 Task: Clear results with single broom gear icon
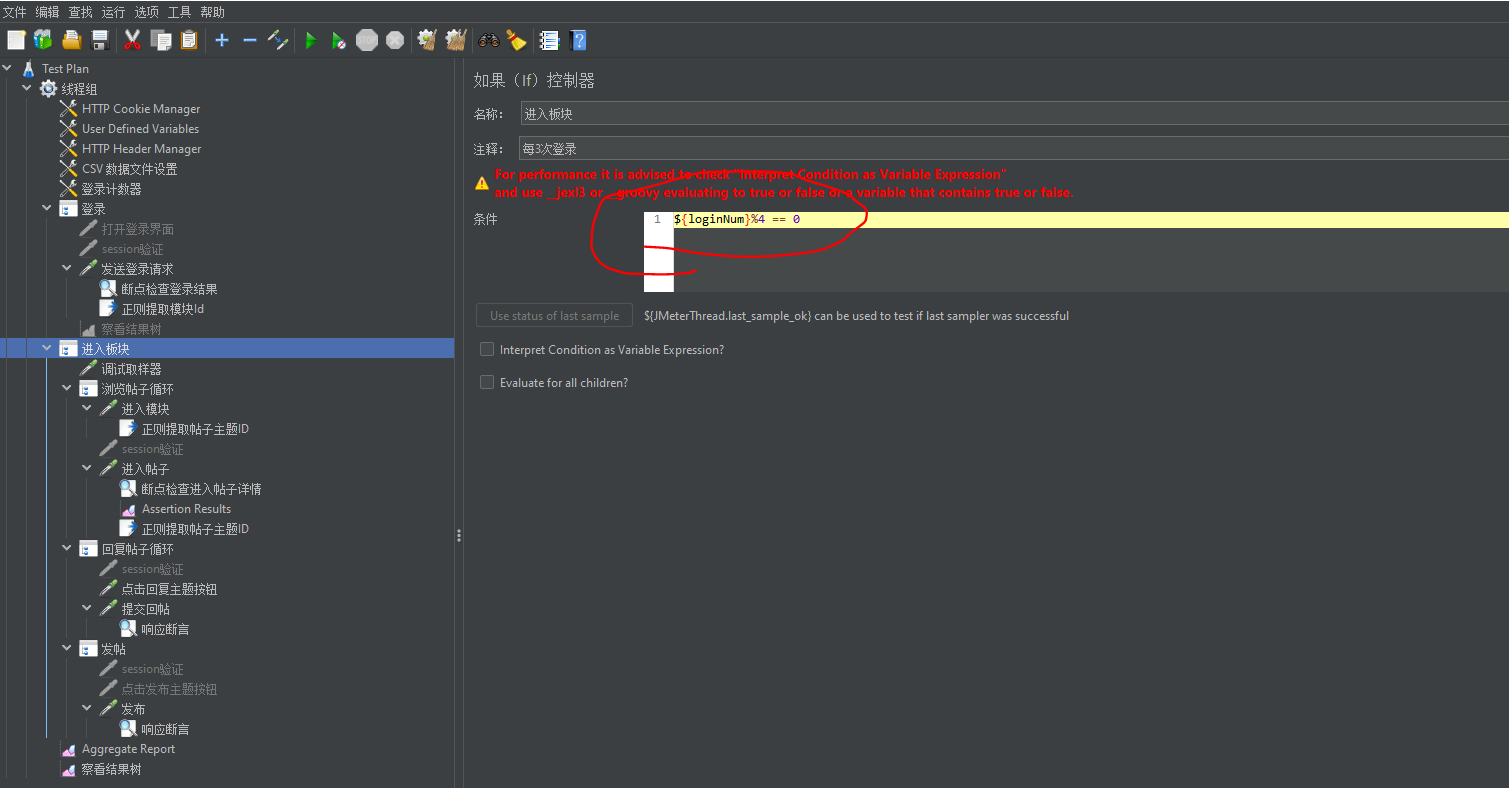coord(428,40)
